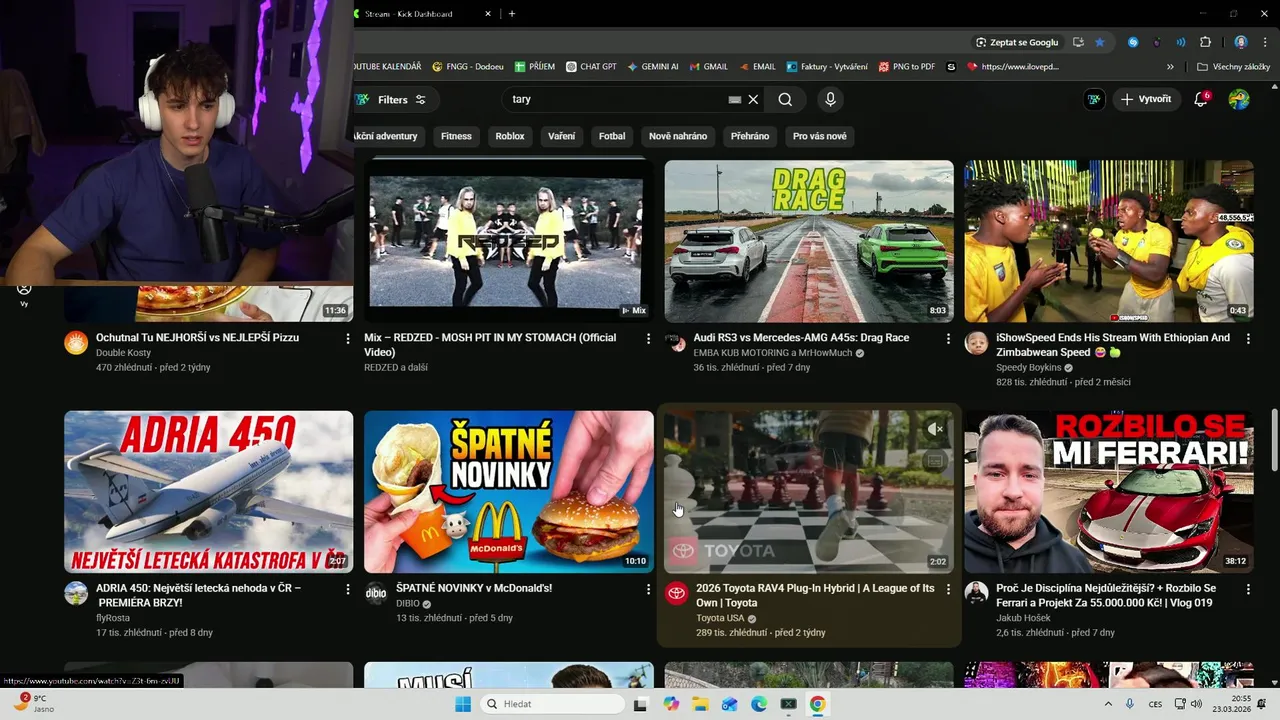Open 'ŠPATNÉ NOVINKY v McDonald's!' title

pyautogui.click(x=474, y=588)
